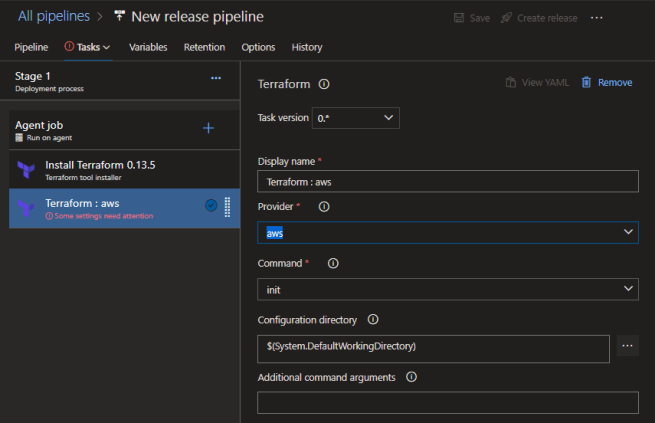
Task: Click the info icon beside Command
Action: tap(333, 263)
